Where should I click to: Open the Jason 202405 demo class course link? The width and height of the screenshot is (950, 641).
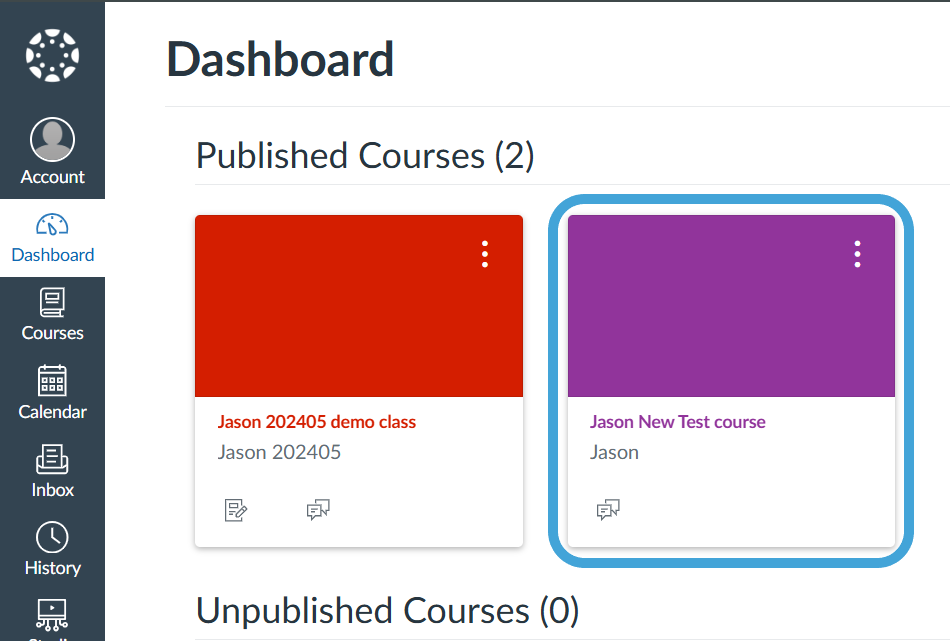tap(316, 421)
